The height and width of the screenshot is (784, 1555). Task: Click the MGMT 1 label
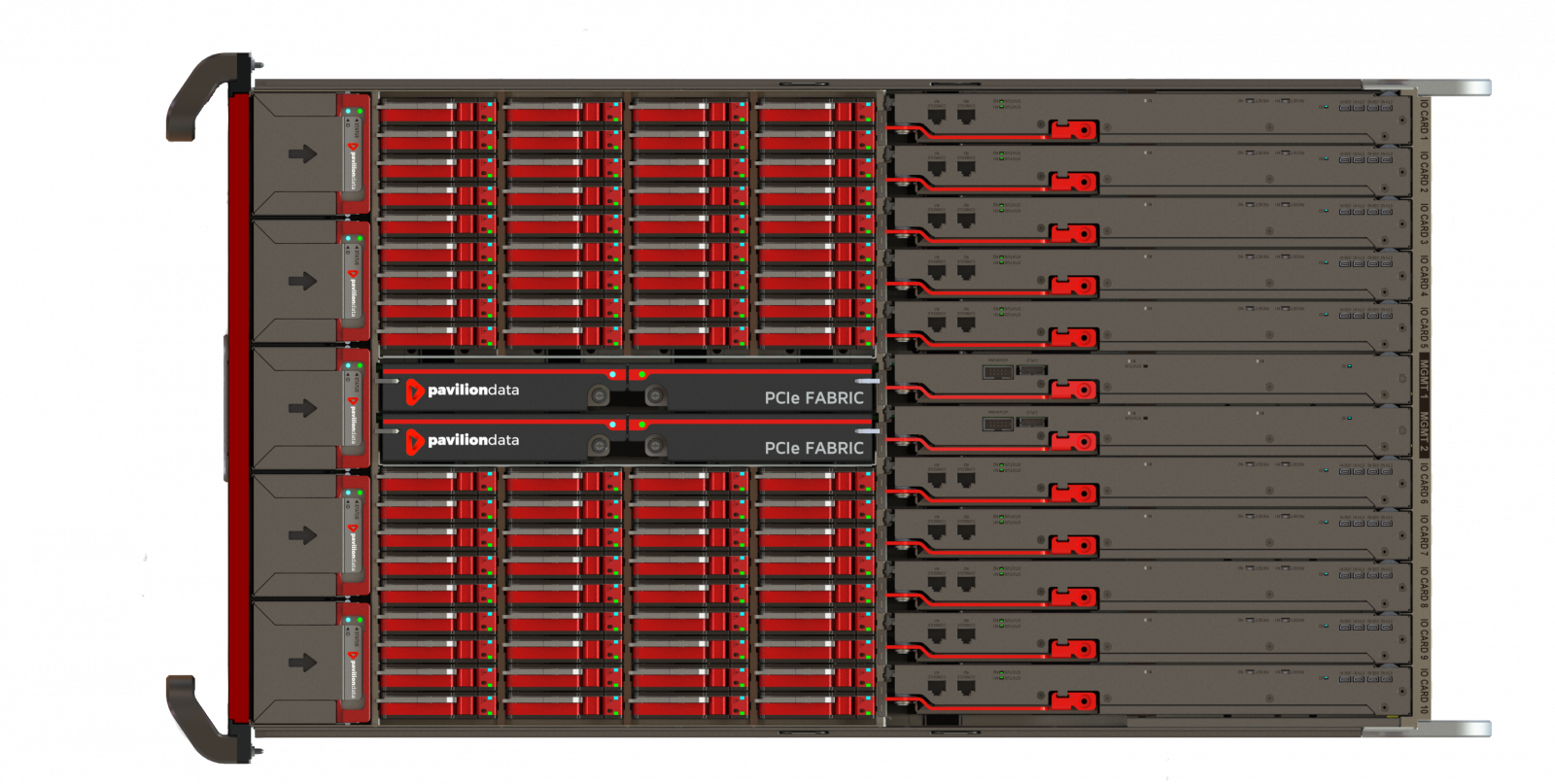point(1424,380)
